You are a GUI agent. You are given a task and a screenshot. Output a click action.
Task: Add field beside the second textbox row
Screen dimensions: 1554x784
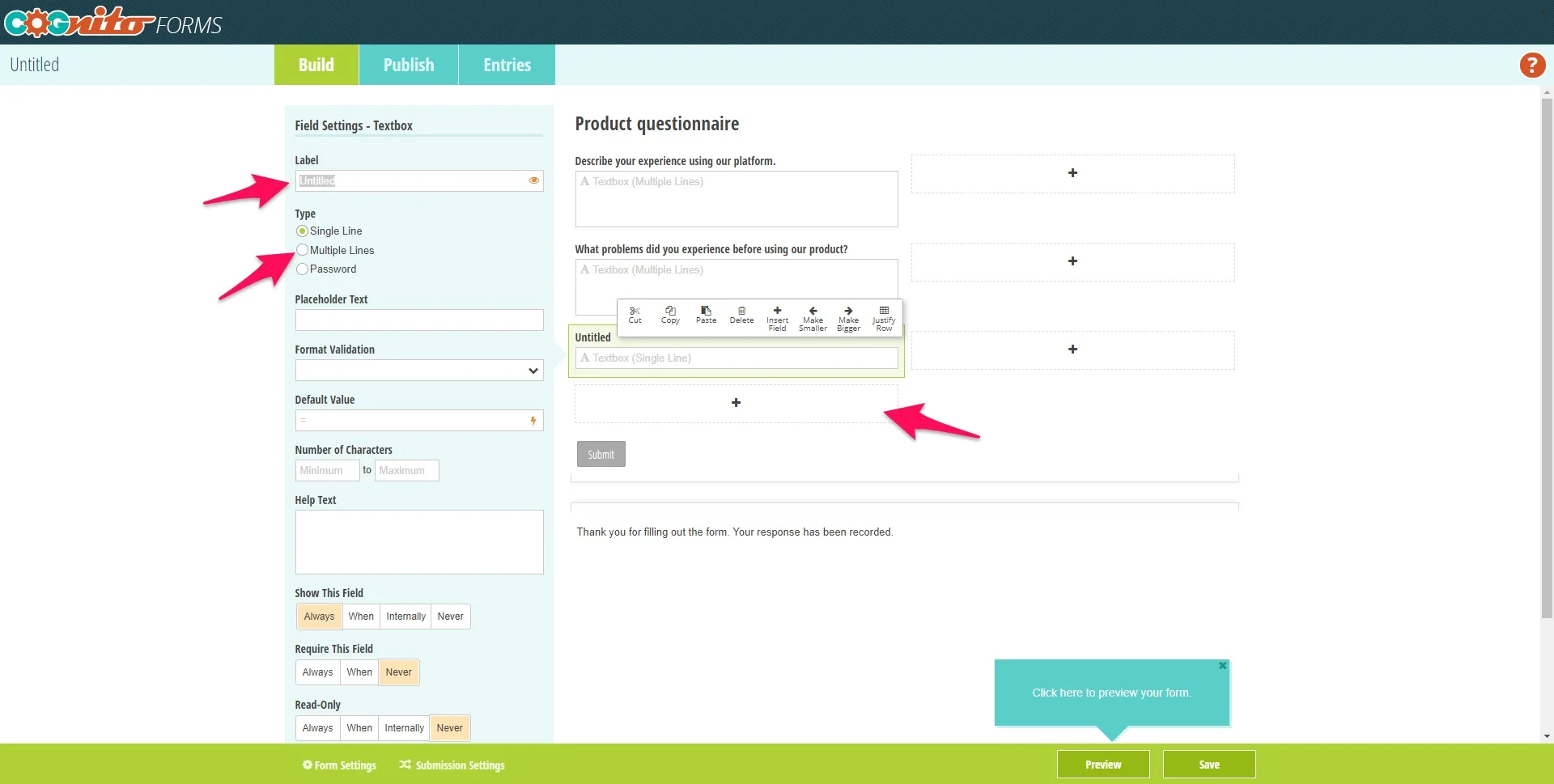click(x=1072, y=261)
